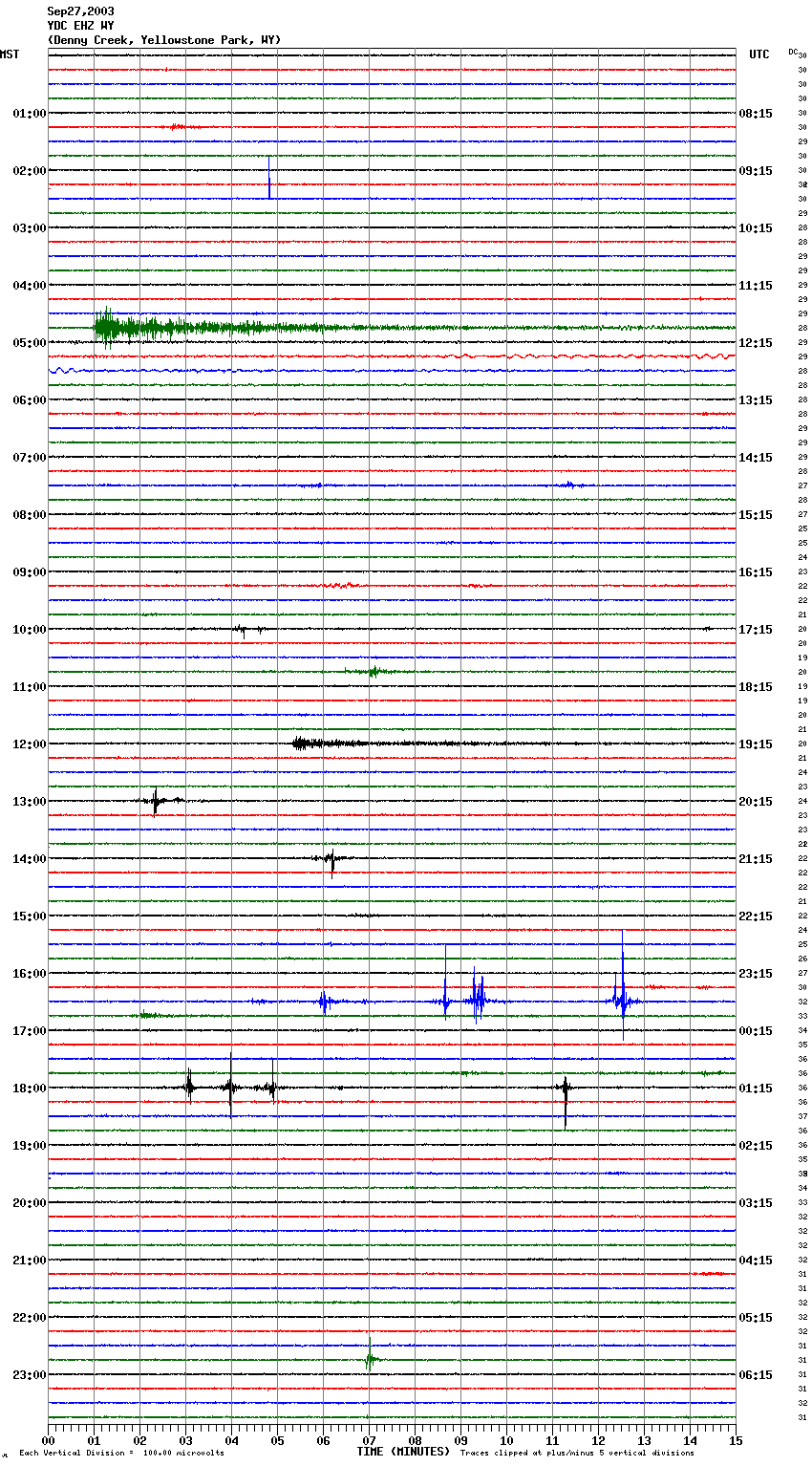The height and width of the screenshot is (1466, 812).
Task: Click the 08:15 UTC time label
Action: click(x=756, y=114)
